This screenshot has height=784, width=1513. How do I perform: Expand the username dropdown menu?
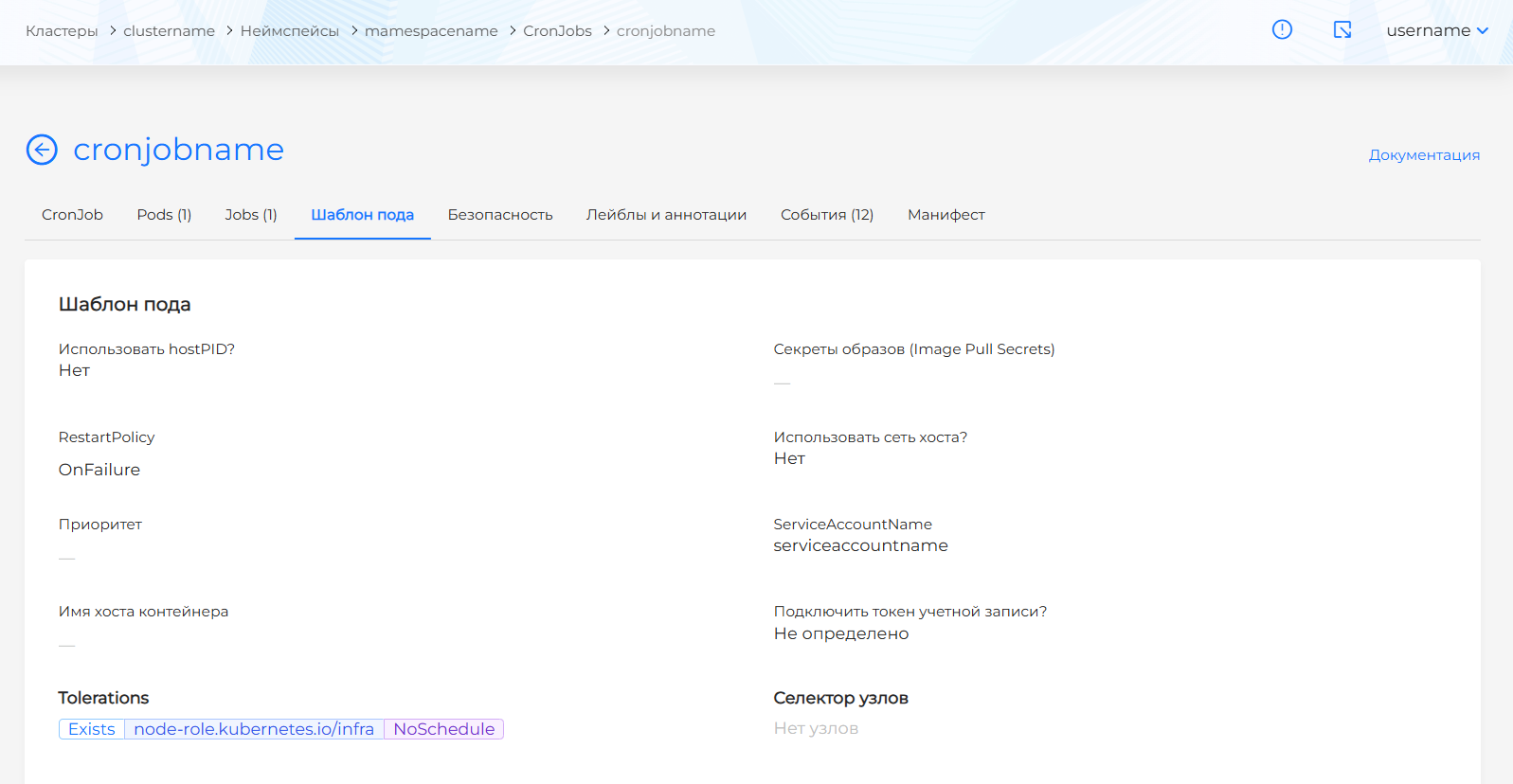(x=1436, y=30)
